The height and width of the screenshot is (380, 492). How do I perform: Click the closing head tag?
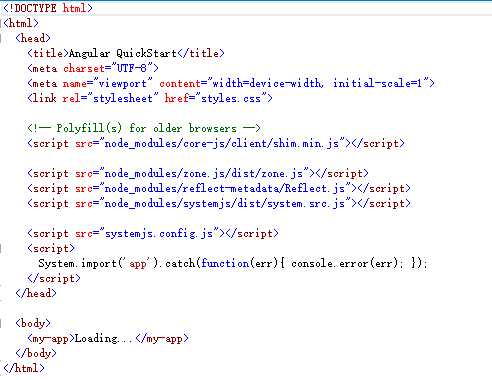click(36, 293)
